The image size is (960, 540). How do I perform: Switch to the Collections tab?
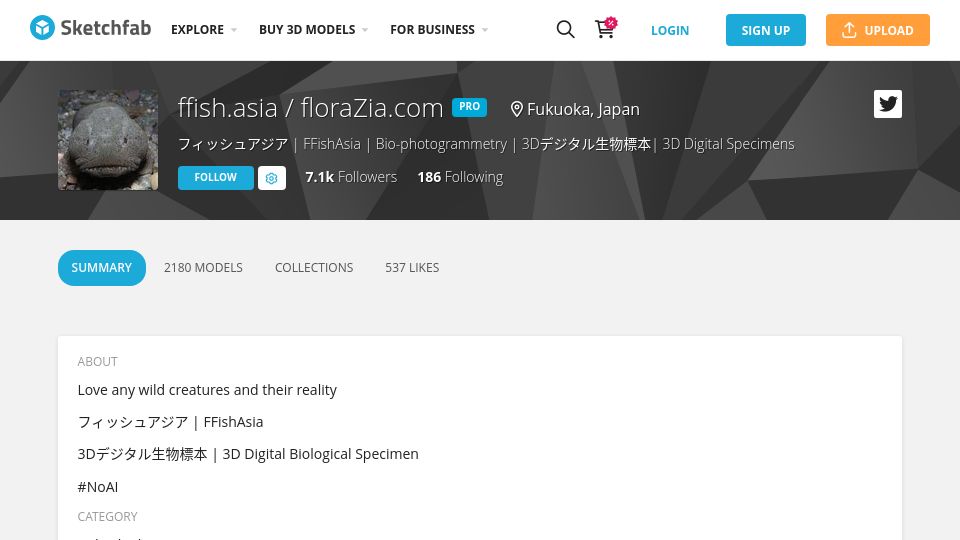(x=314, y=268)
